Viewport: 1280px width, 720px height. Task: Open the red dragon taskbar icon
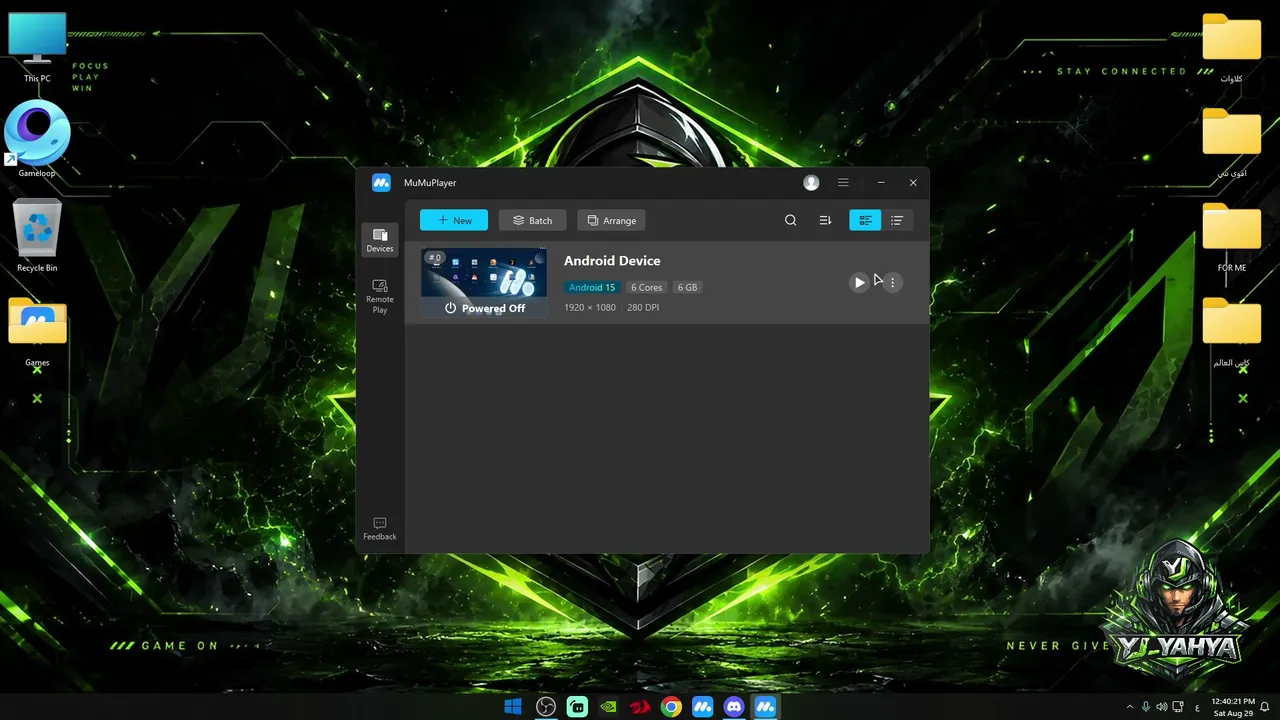coord(640,707)
